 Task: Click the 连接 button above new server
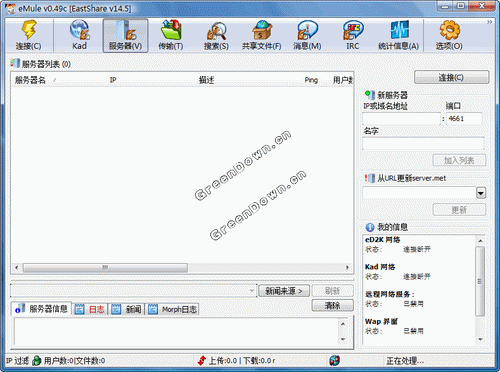(451, 77)
